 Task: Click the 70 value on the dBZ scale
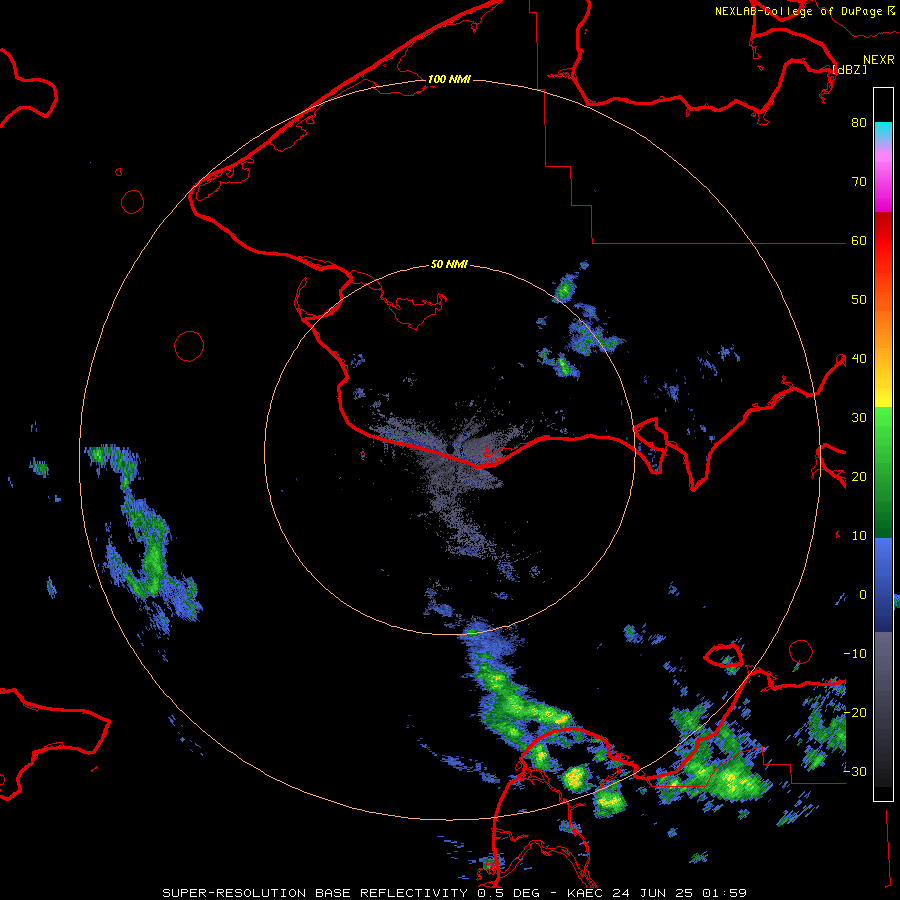859,182
